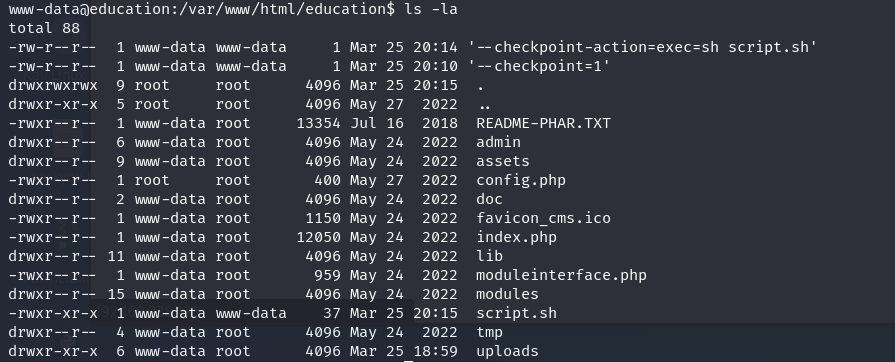Click the '--checkpoint=1' filename
The height and width of the screenshot is (362, 895).
[539, 66]
